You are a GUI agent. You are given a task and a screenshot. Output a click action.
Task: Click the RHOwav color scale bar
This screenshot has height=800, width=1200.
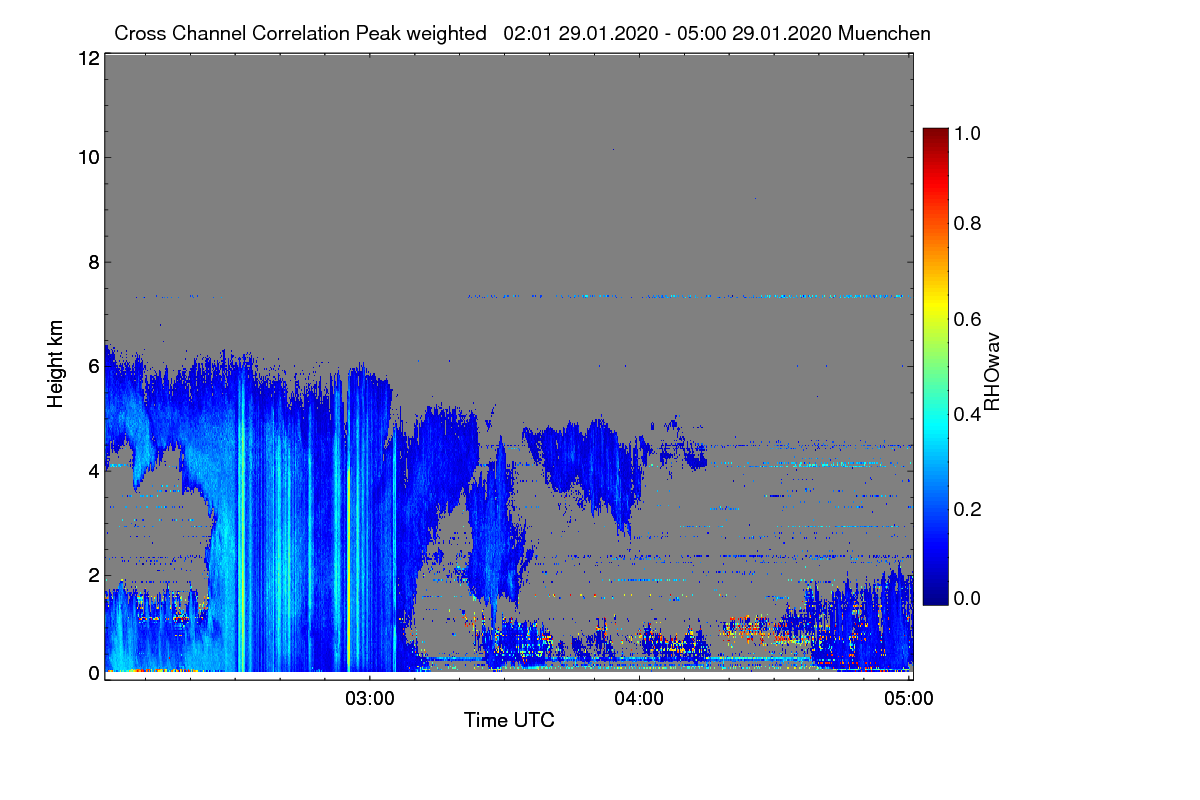coord(935,366)
